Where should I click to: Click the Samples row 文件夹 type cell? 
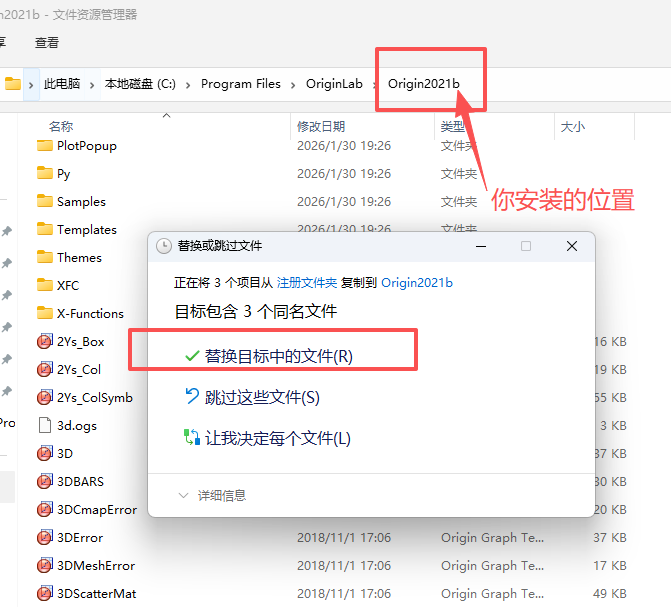(x=459, y=201)
